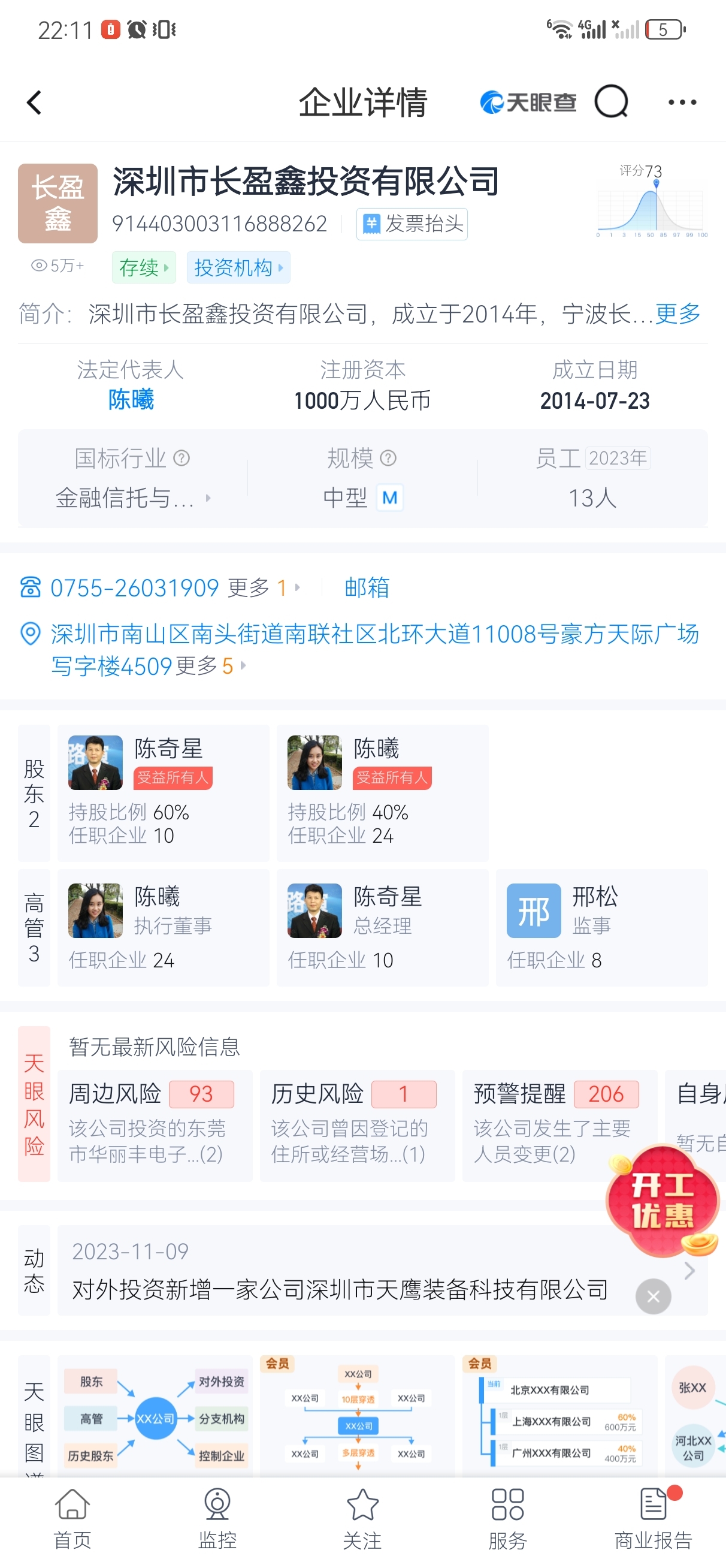
Task: Expand company intro via 更多 link
Action: coord(677,314)
